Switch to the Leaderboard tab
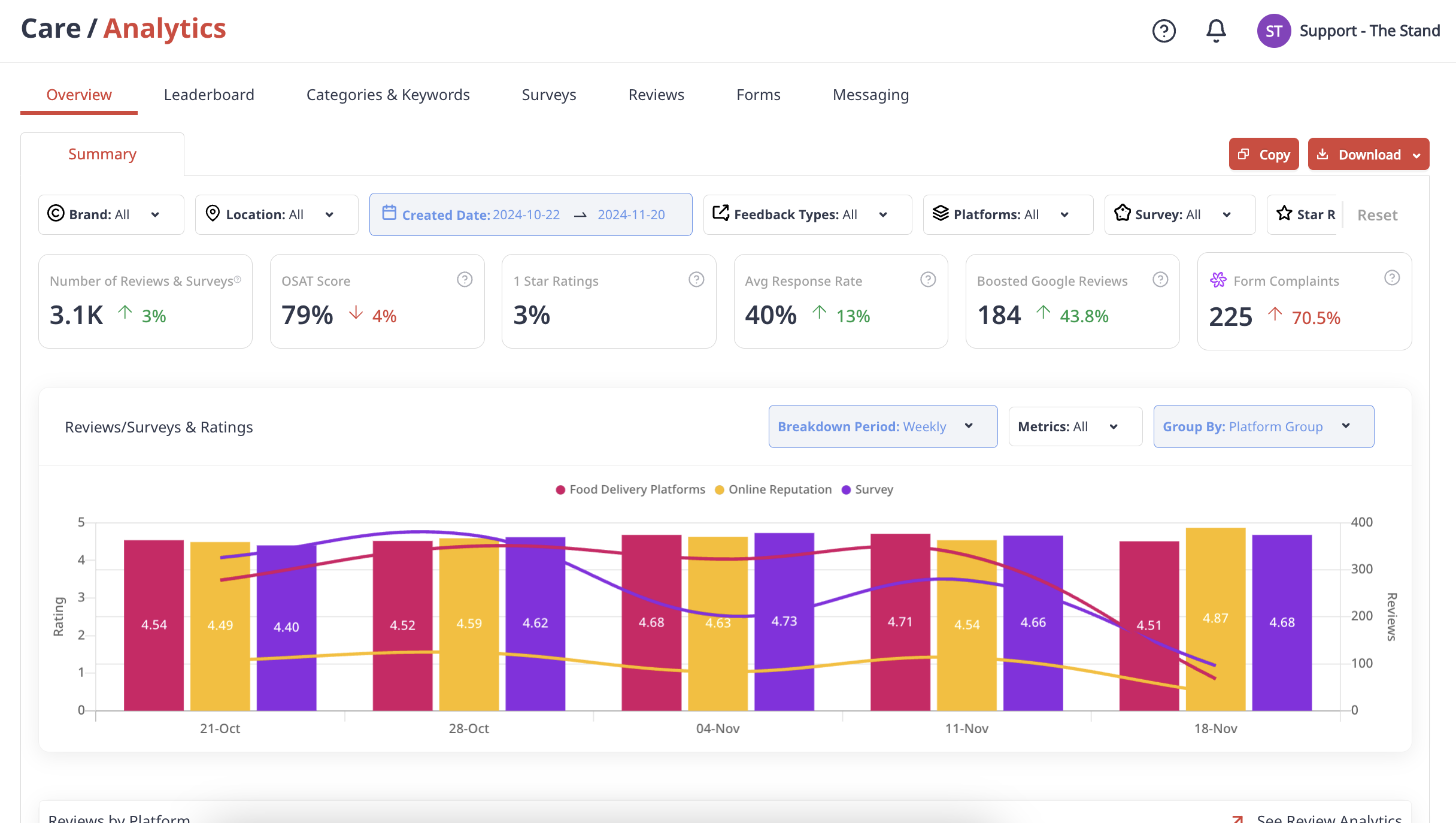 pos(209,95)
